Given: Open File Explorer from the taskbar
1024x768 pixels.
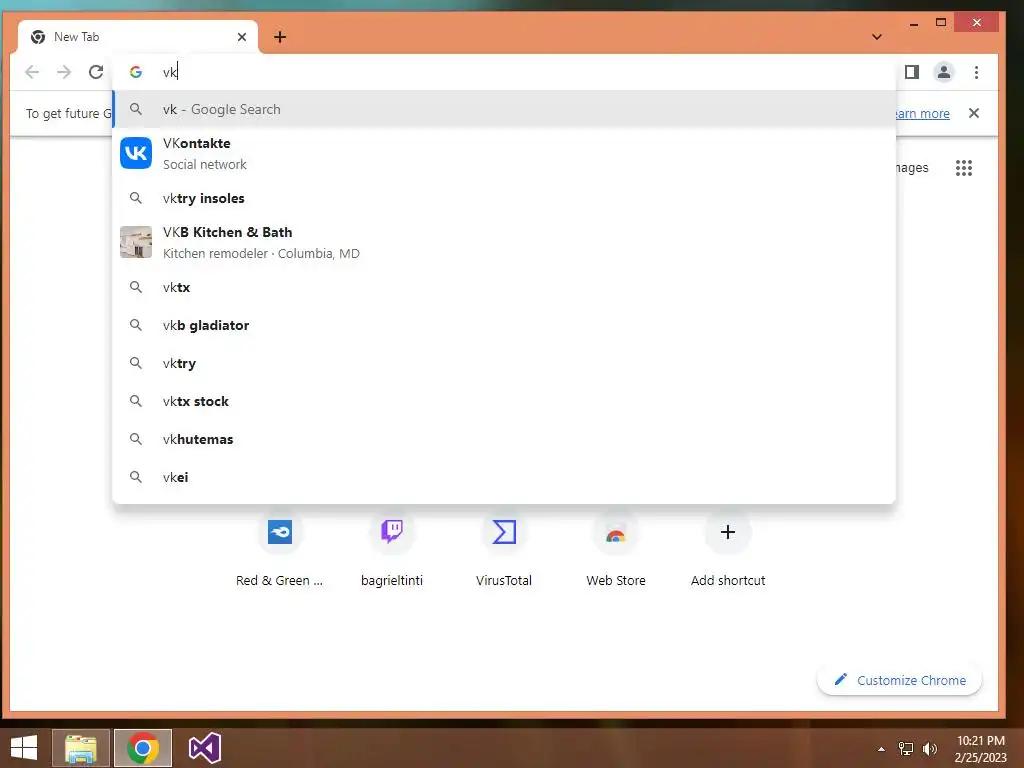Looking at the screenshot, I should [80, 748].
